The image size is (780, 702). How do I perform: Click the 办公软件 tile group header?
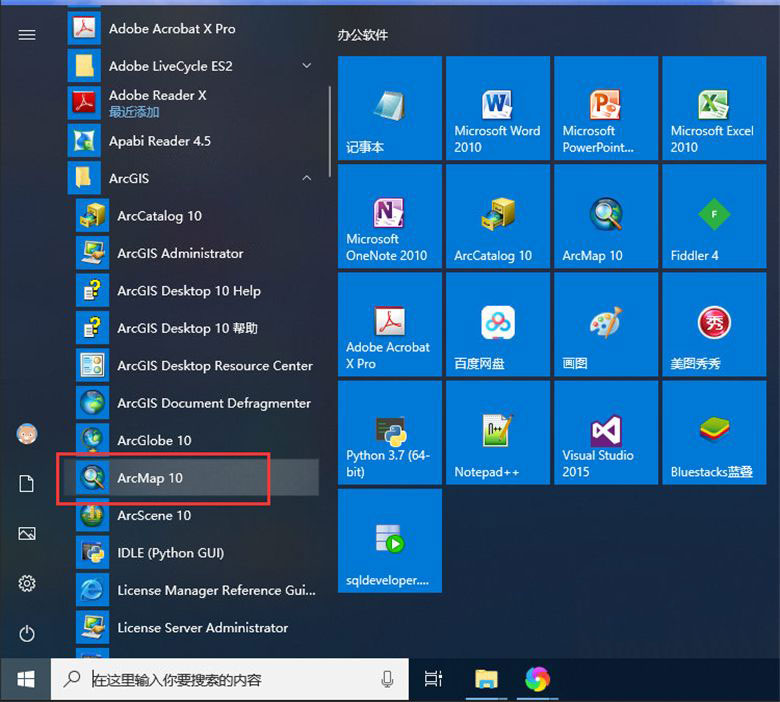tap(363, 35)
